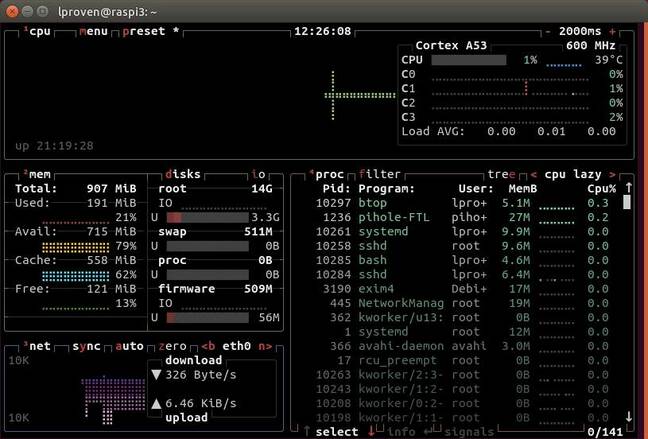Click the Cortex A53 CPU name
Screen dimensions: 648x439
coord(451,45)
